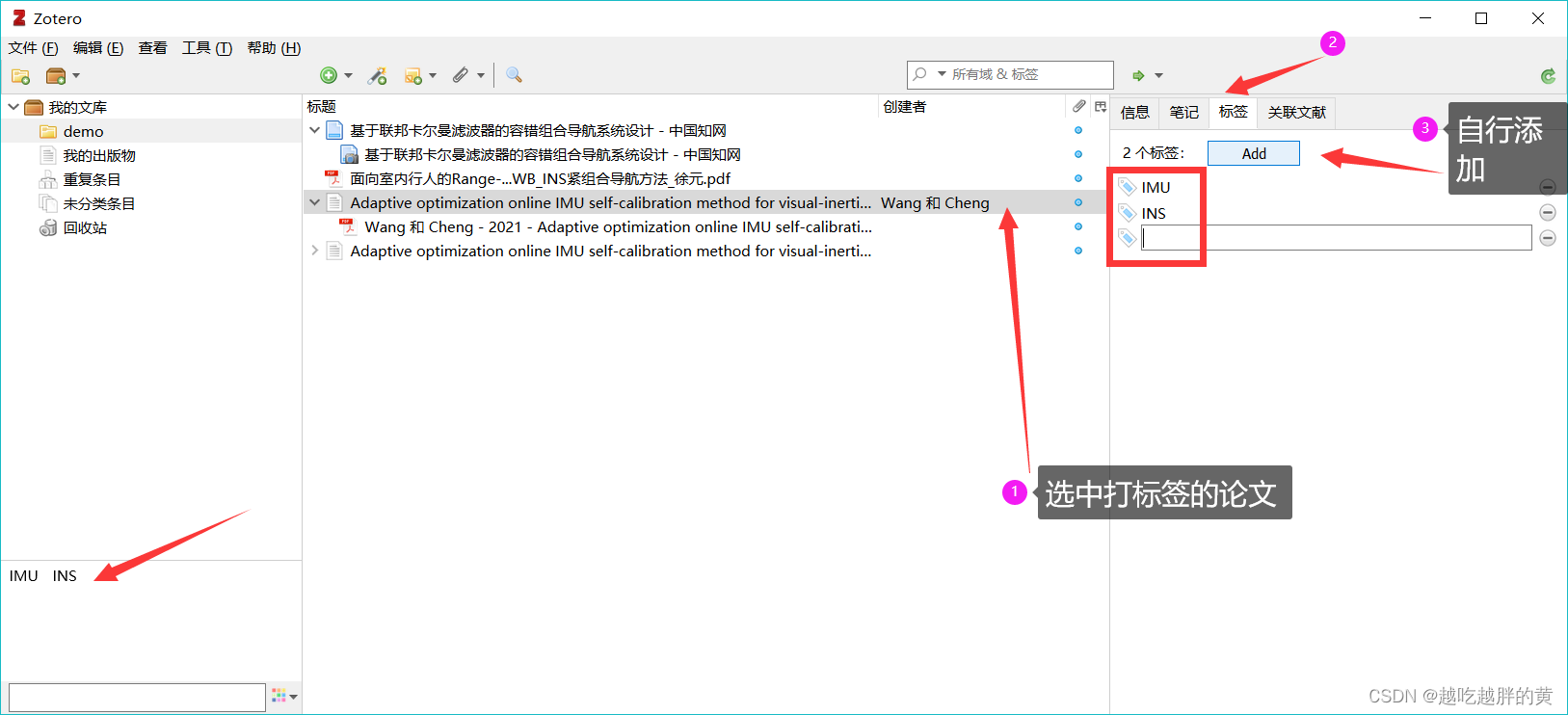Click snapshot icon of 基于联邦卡尔曼 child item
The width and height of the screenshot is (1568, 715).
coord(350,154)
